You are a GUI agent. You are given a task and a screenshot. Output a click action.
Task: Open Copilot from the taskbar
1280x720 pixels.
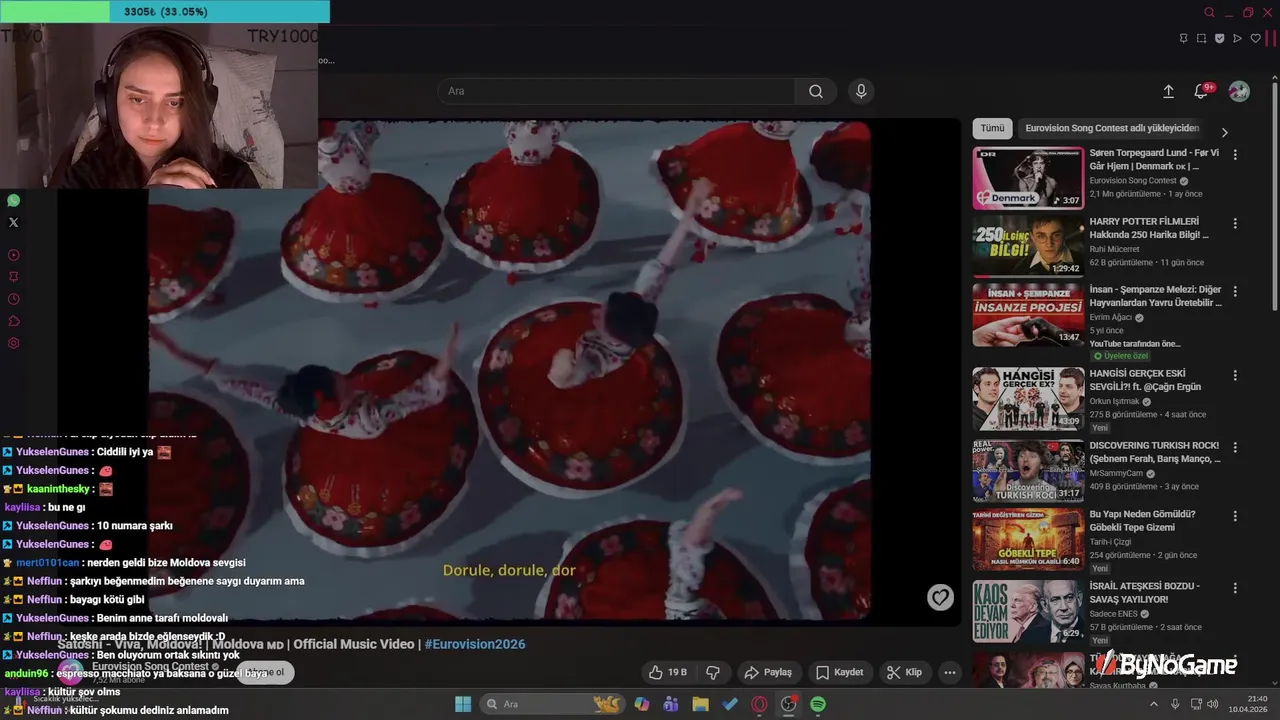point(641,704)
